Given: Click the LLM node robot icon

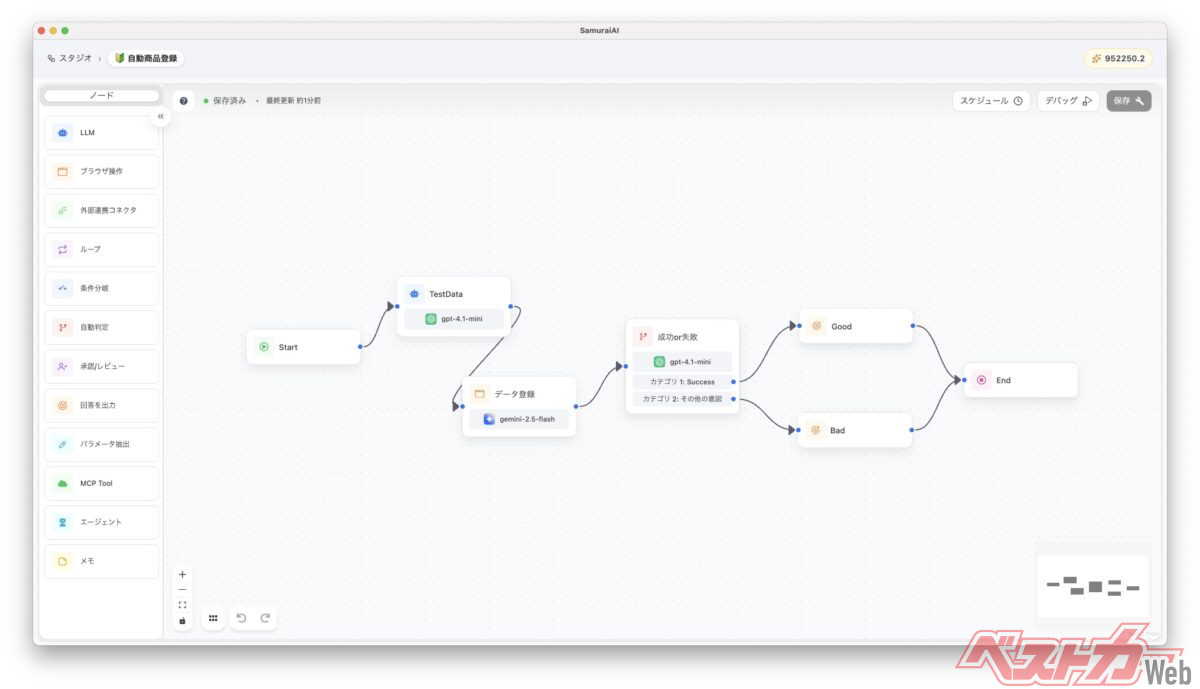Looking at the screenshot, I should coord(62,133).
